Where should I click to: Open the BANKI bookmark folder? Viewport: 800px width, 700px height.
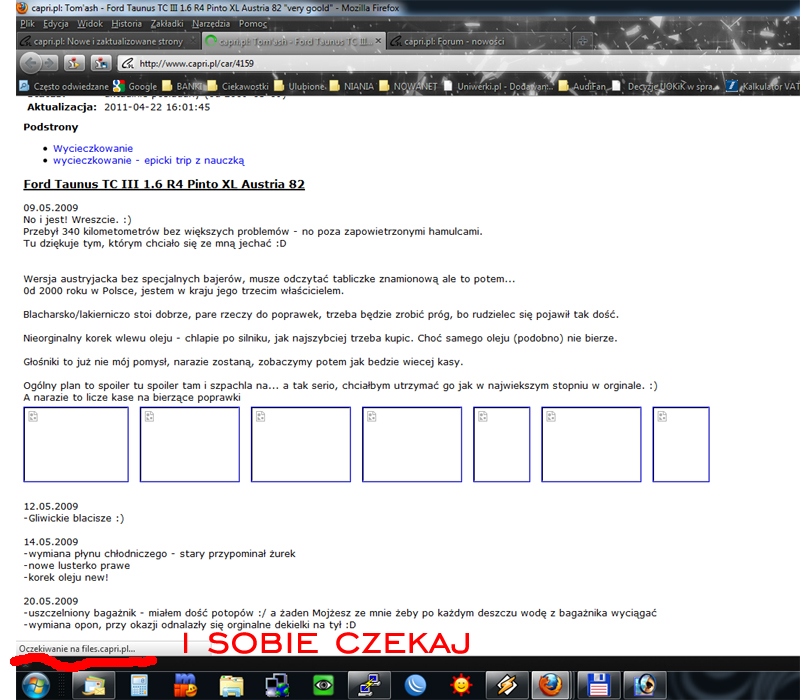(x=182, y=86)
